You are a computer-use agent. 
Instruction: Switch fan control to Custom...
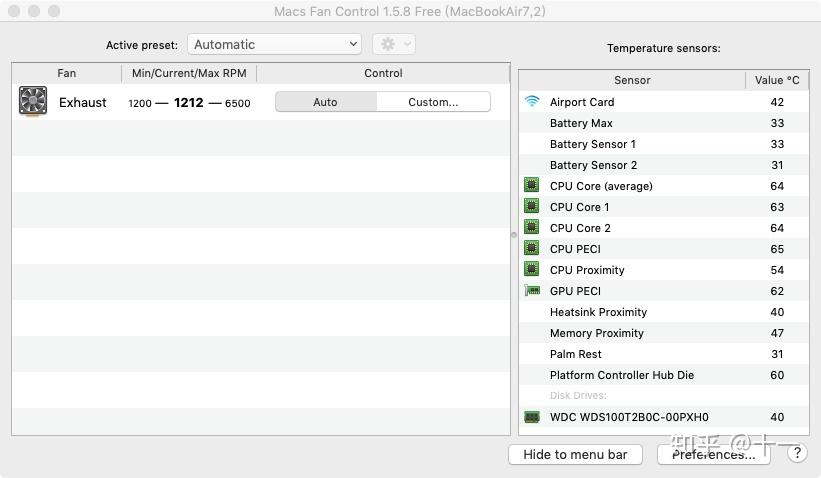click(x=433, y=102)
